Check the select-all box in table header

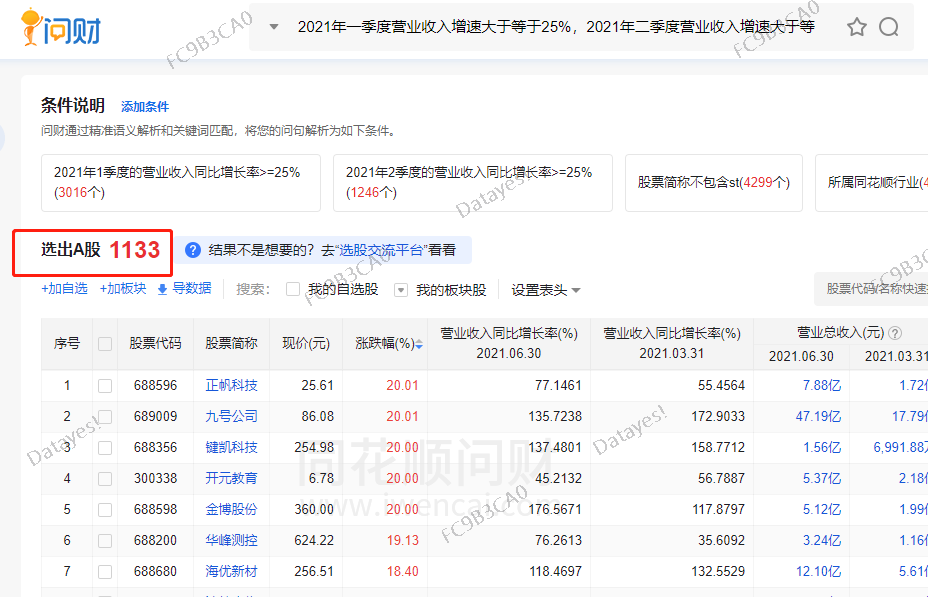click(x=105, y=344)
